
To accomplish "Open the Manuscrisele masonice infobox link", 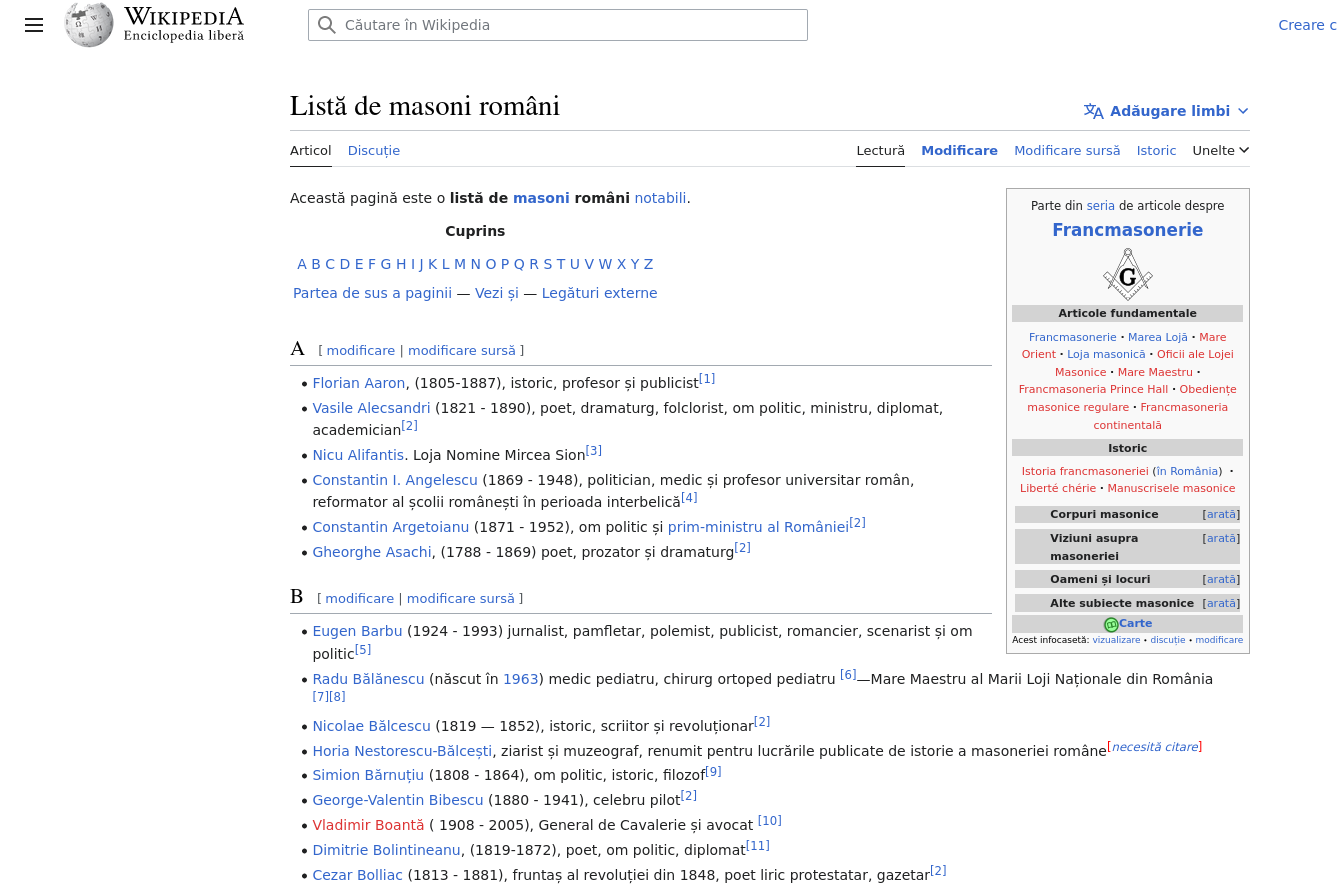I will [x=1171, y=488].
